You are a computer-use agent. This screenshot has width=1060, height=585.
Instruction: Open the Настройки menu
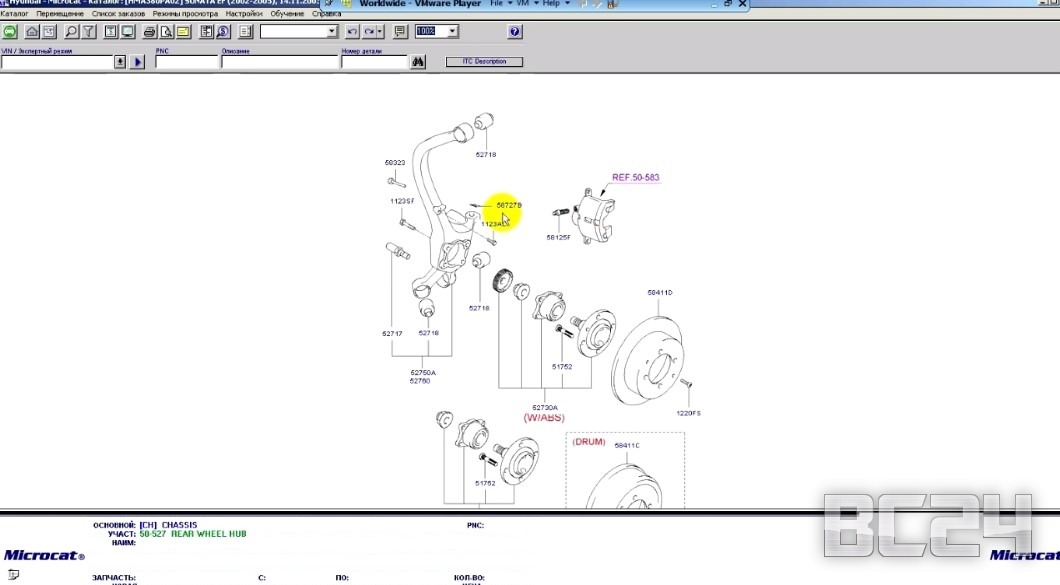point(244,14)
